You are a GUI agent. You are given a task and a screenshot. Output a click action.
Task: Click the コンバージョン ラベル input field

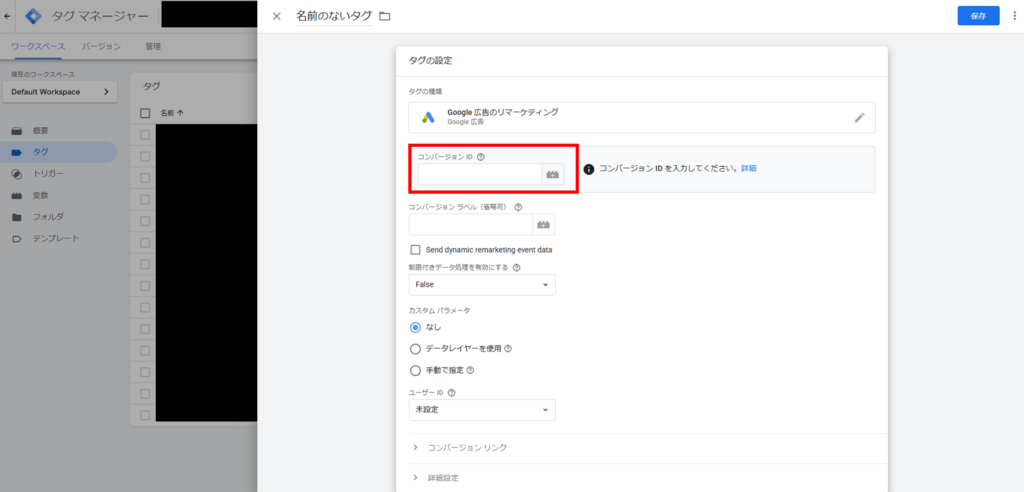click(471, 224)
